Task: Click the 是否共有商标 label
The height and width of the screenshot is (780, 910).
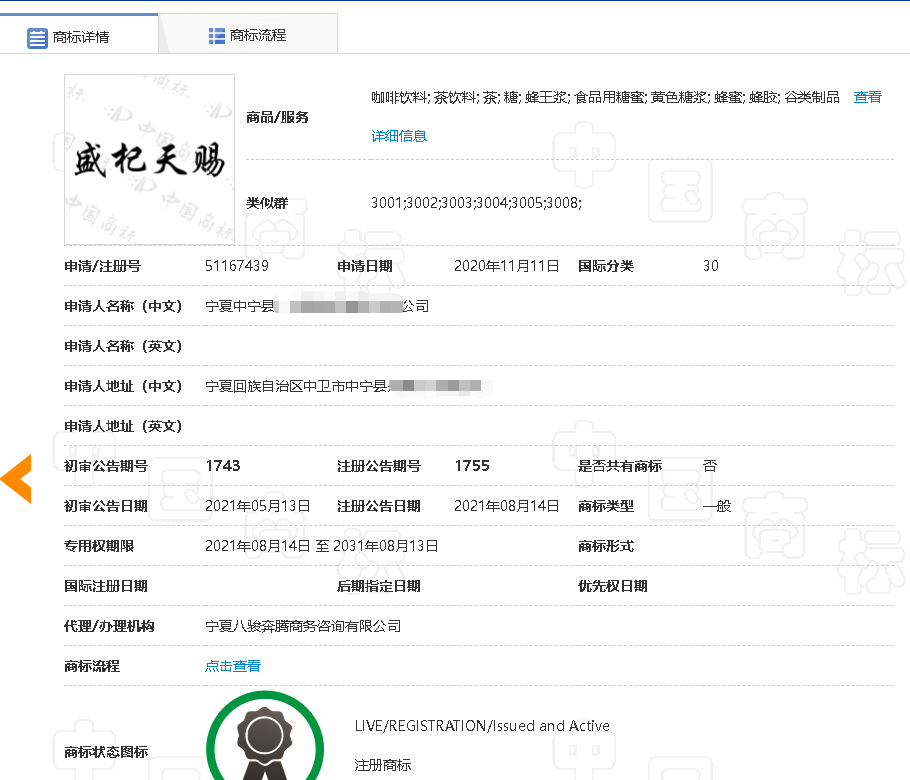Action: [619, 465]
